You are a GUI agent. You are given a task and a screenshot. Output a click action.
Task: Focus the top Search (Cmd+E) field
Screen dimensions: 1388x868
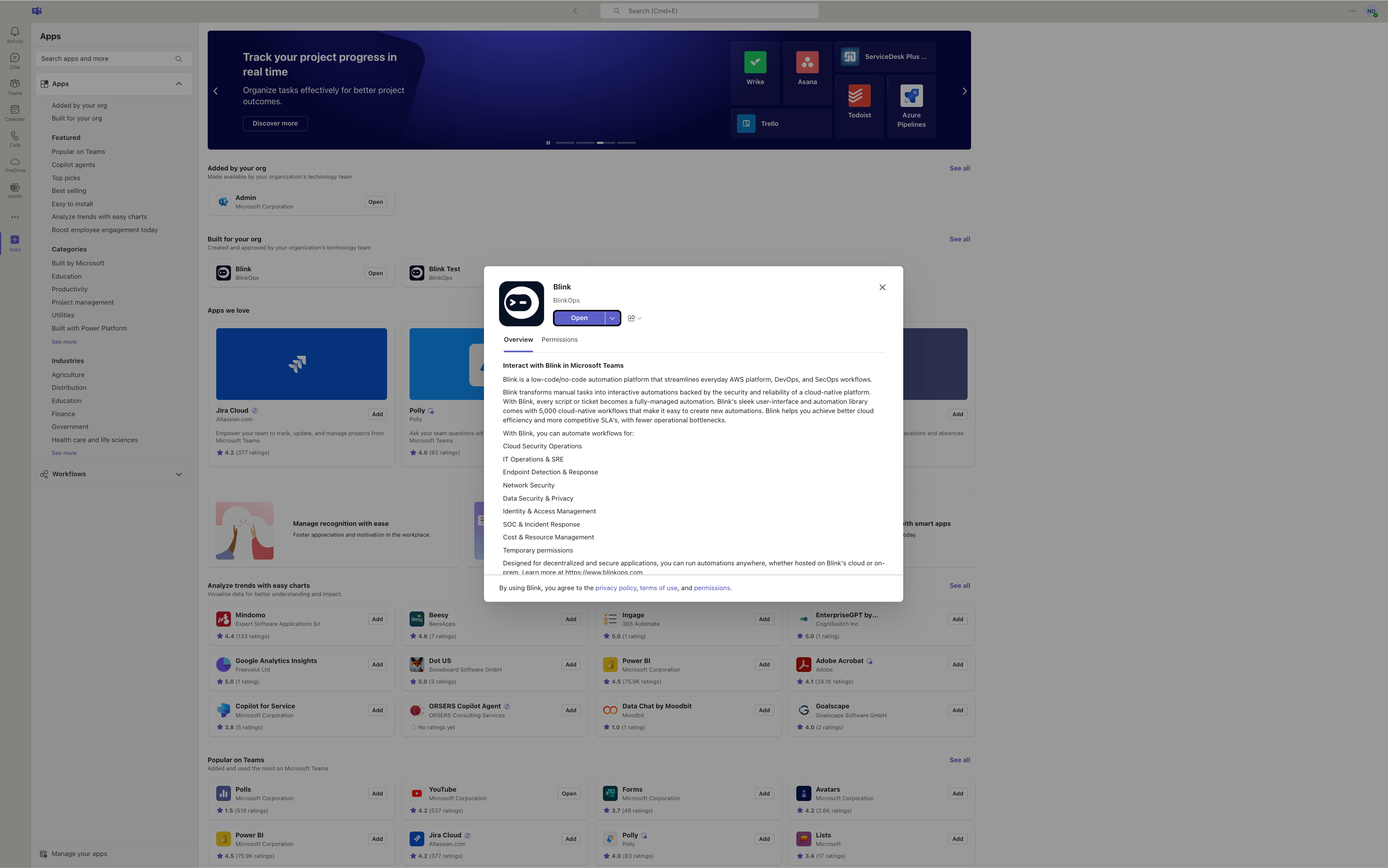pyautogui.click(x=709, y=11)
